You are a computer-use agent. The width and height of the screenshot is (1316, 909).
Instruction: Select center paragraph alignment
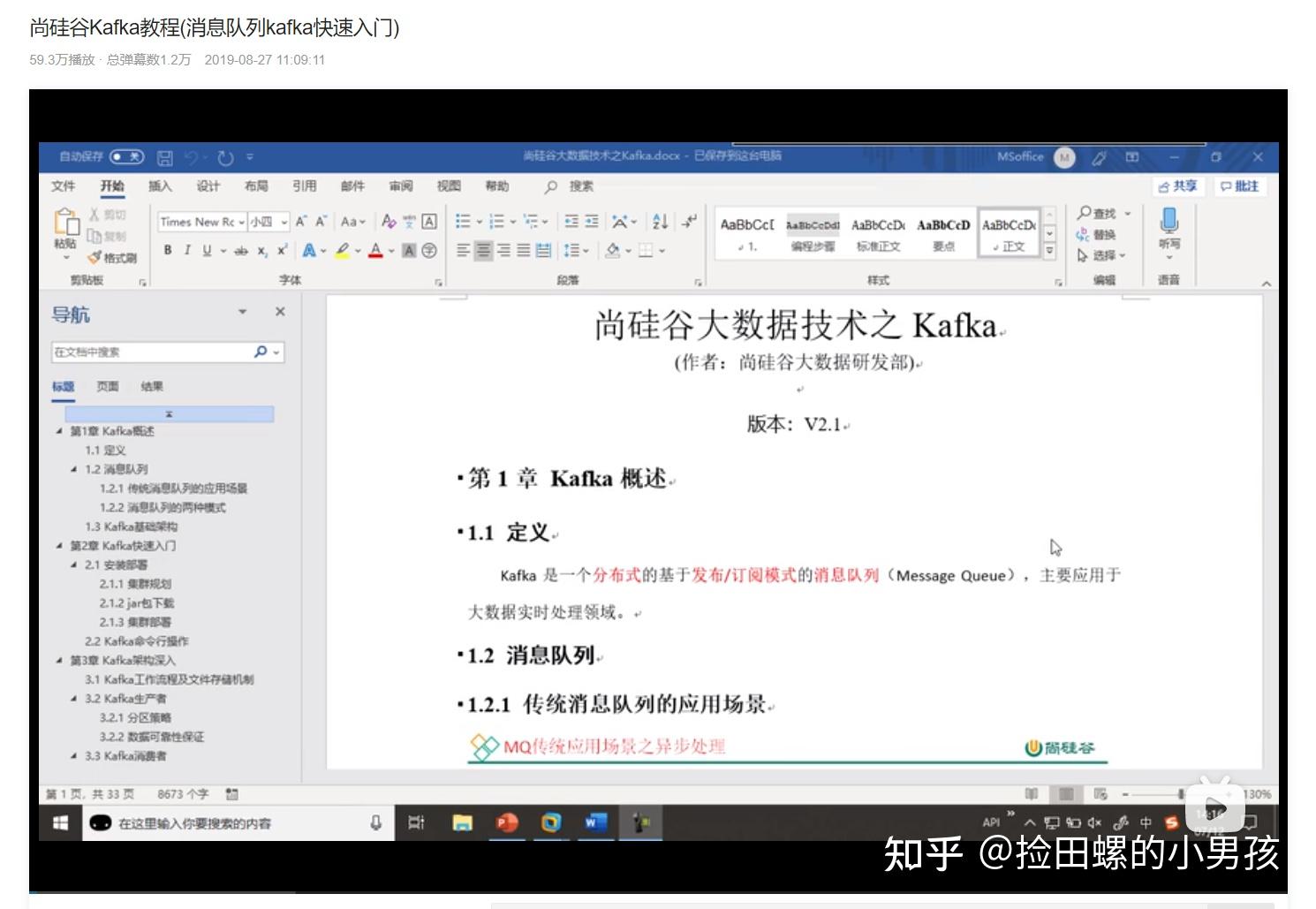483,251
